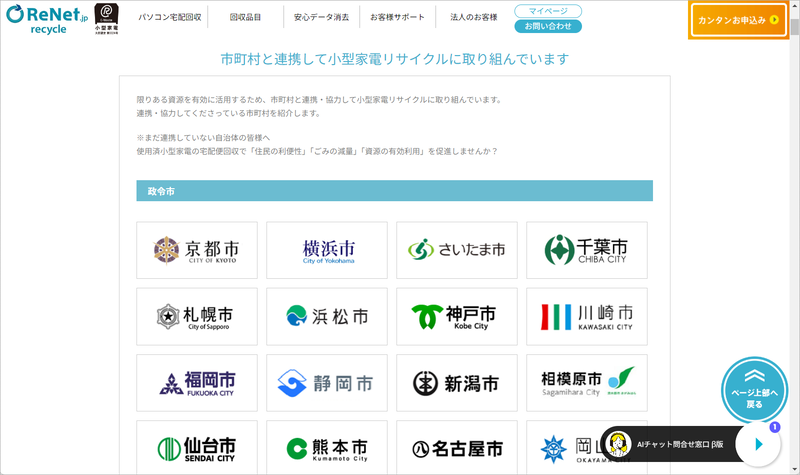Open the 法人のお客様 menu
The width and height of the screenshot is (800, 475).
[x=473, y=17]
